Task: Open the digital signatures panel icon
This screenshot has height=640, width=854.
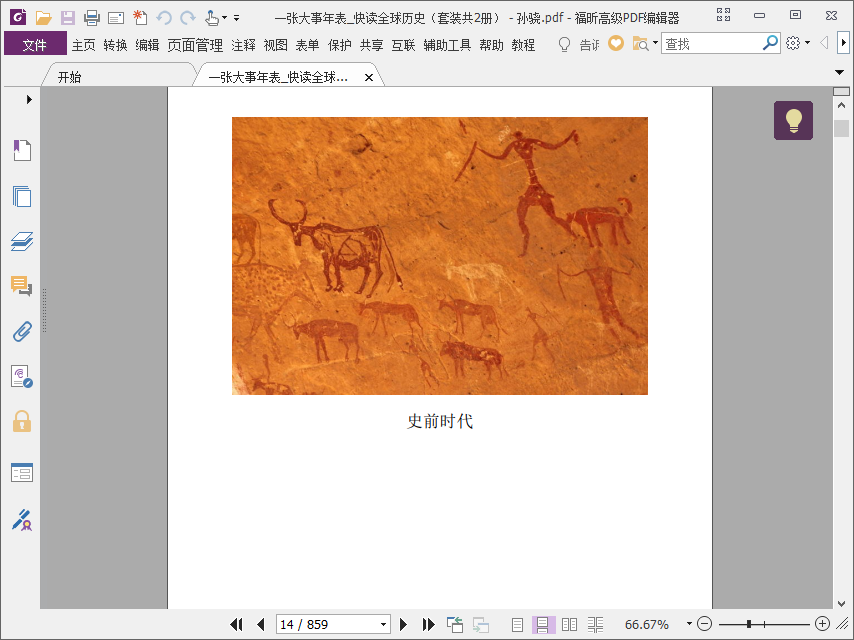Action: coord(22,376)
